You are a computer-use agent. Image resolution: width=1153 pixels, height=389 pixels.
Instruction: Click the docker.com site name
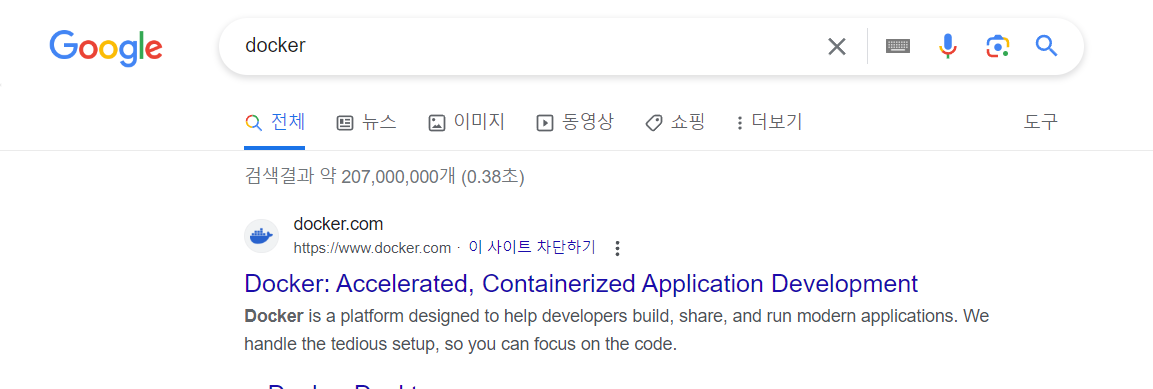(x=338, y=224)
